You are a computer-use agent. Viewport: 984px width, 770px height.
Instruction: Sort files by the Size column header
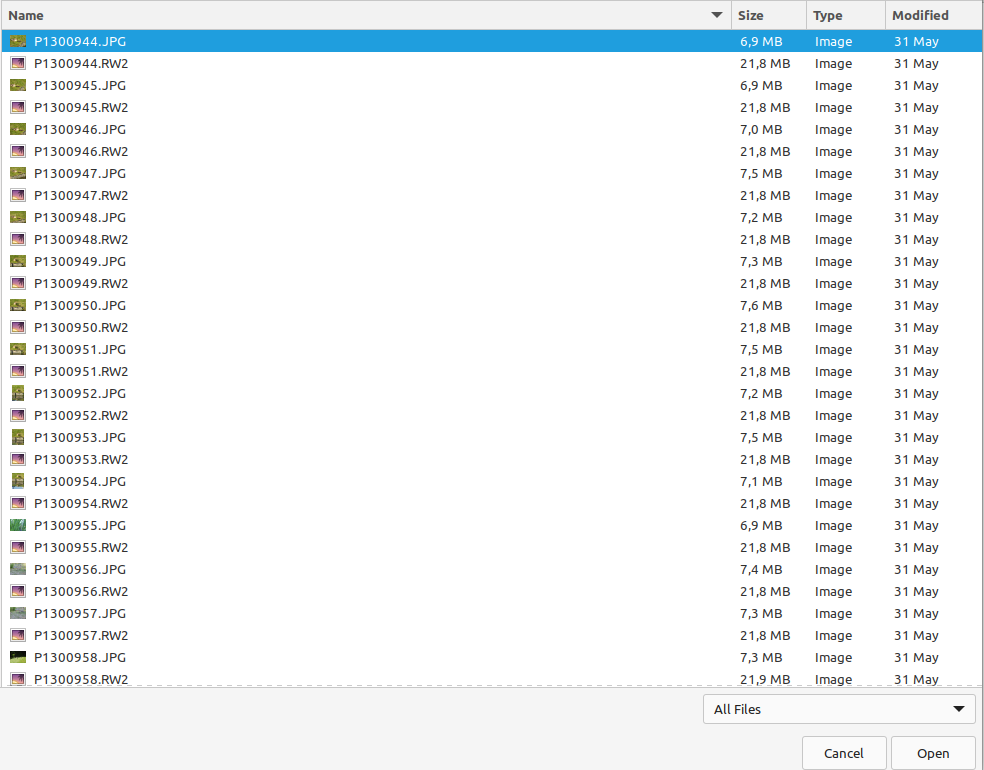769,15
